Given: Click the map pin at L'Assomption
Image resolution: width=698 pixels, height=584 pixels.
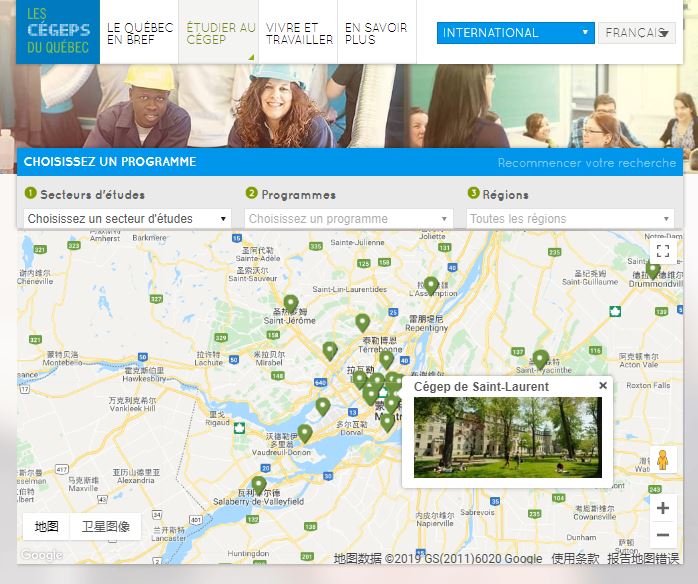Looking at the screenshot, I should pos(431,285).
